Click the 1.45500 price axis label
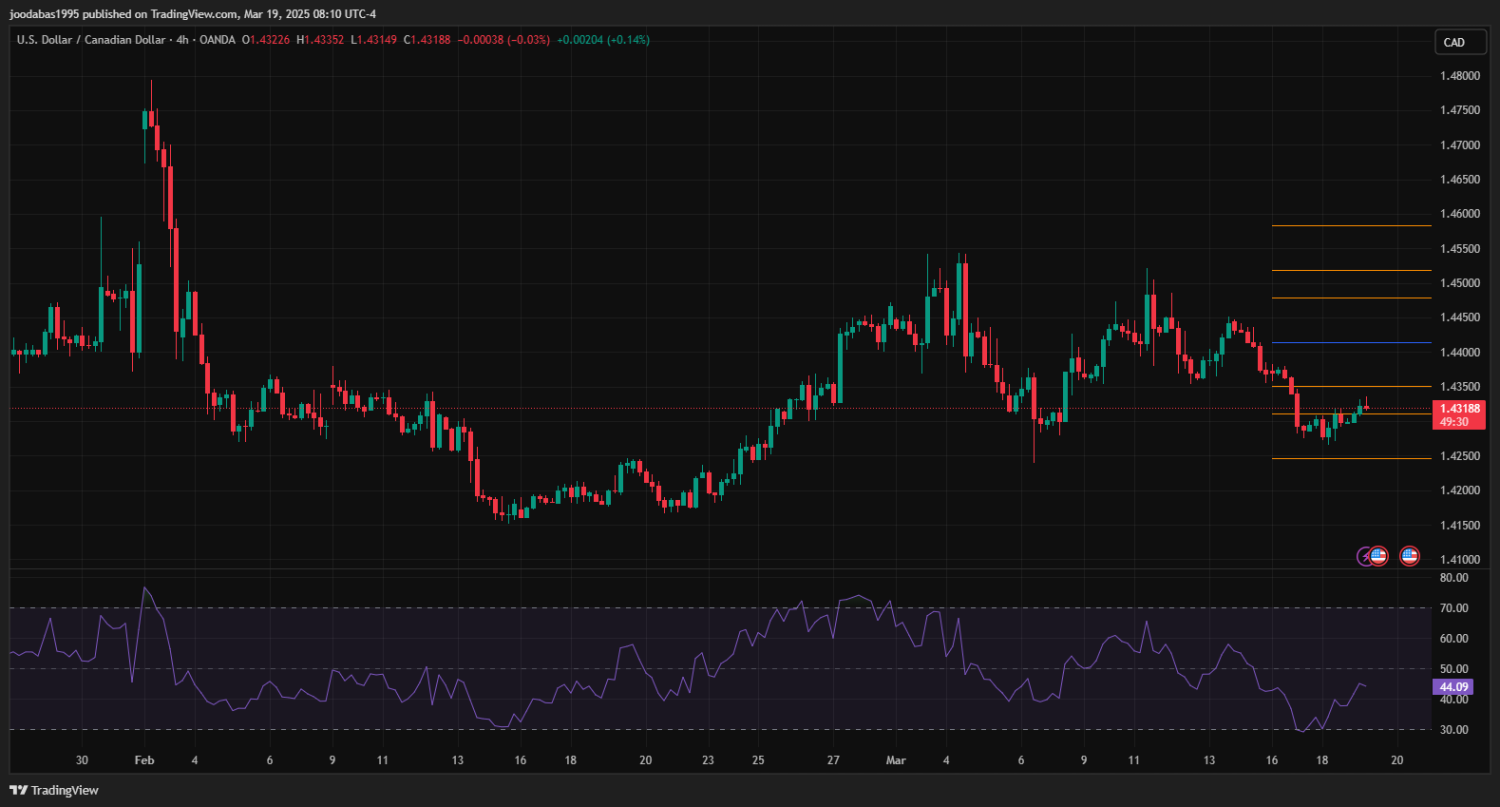Image resolution: width=1500 pixels, height=807 pixels. click(1461, 249)
